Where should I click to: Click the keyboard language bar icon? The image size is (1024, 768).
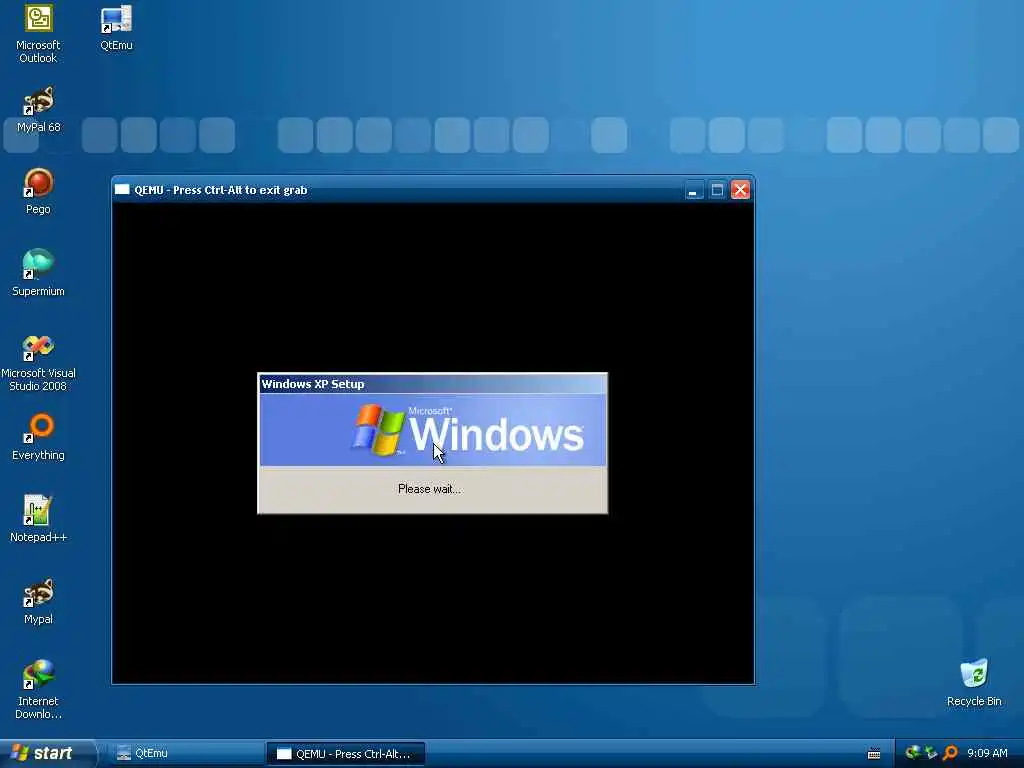point(874,754)
